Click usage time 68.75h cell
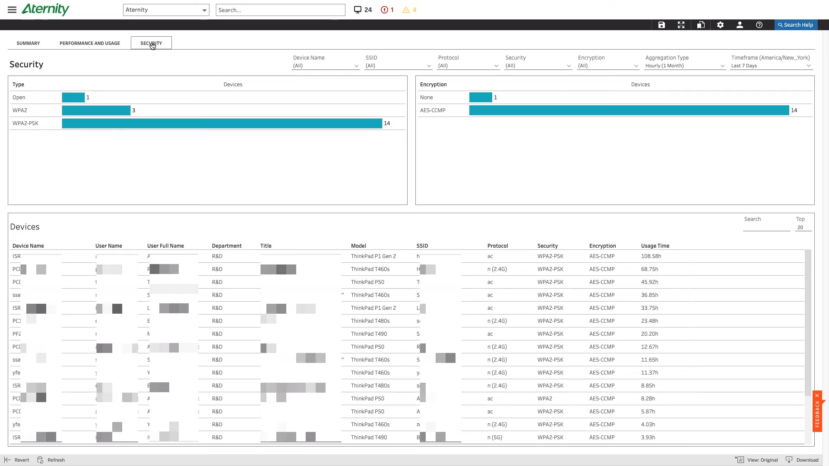 click(649, 269)
